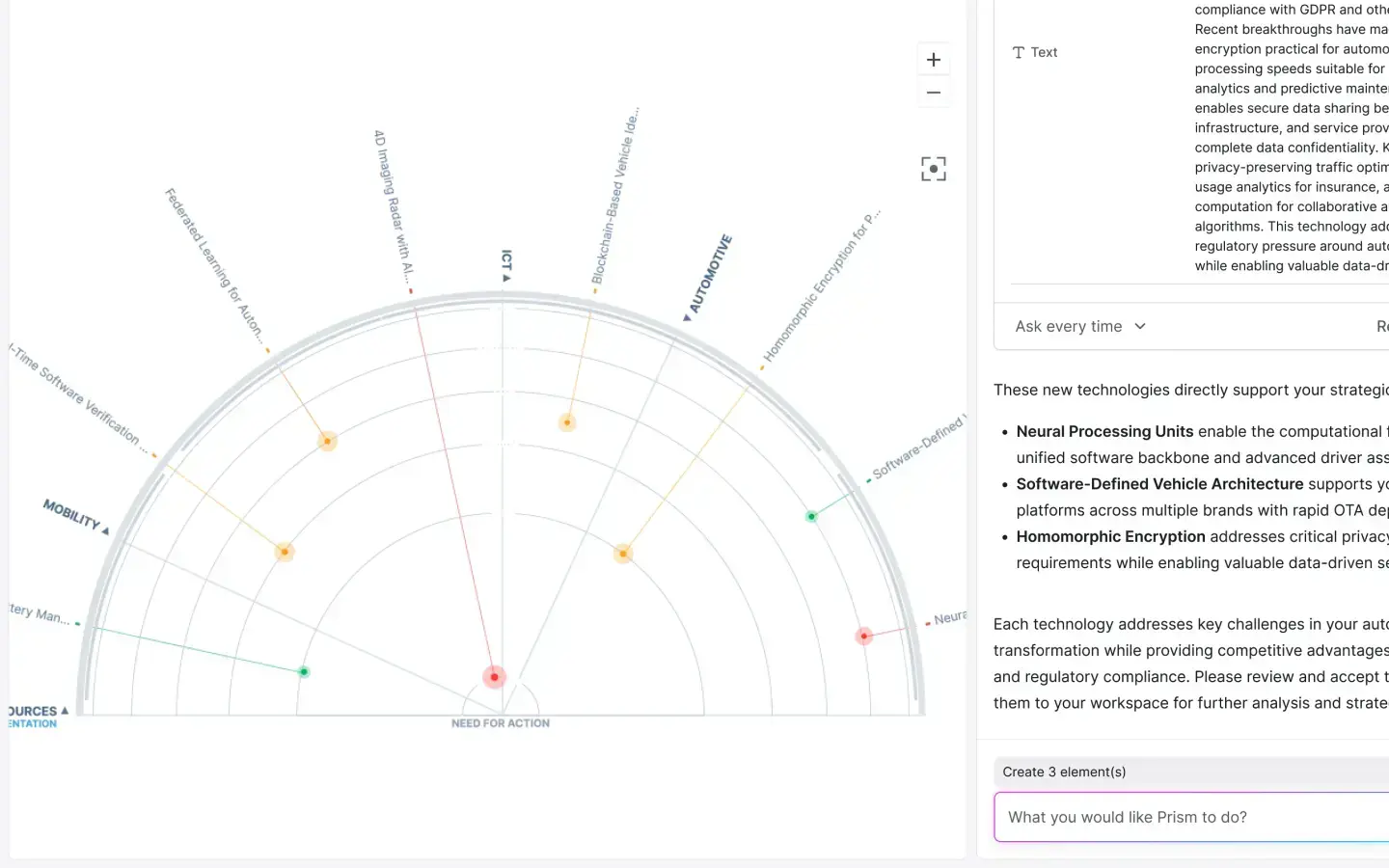
Task: Zoom out using the minus icon
Action: coord(933,92)
